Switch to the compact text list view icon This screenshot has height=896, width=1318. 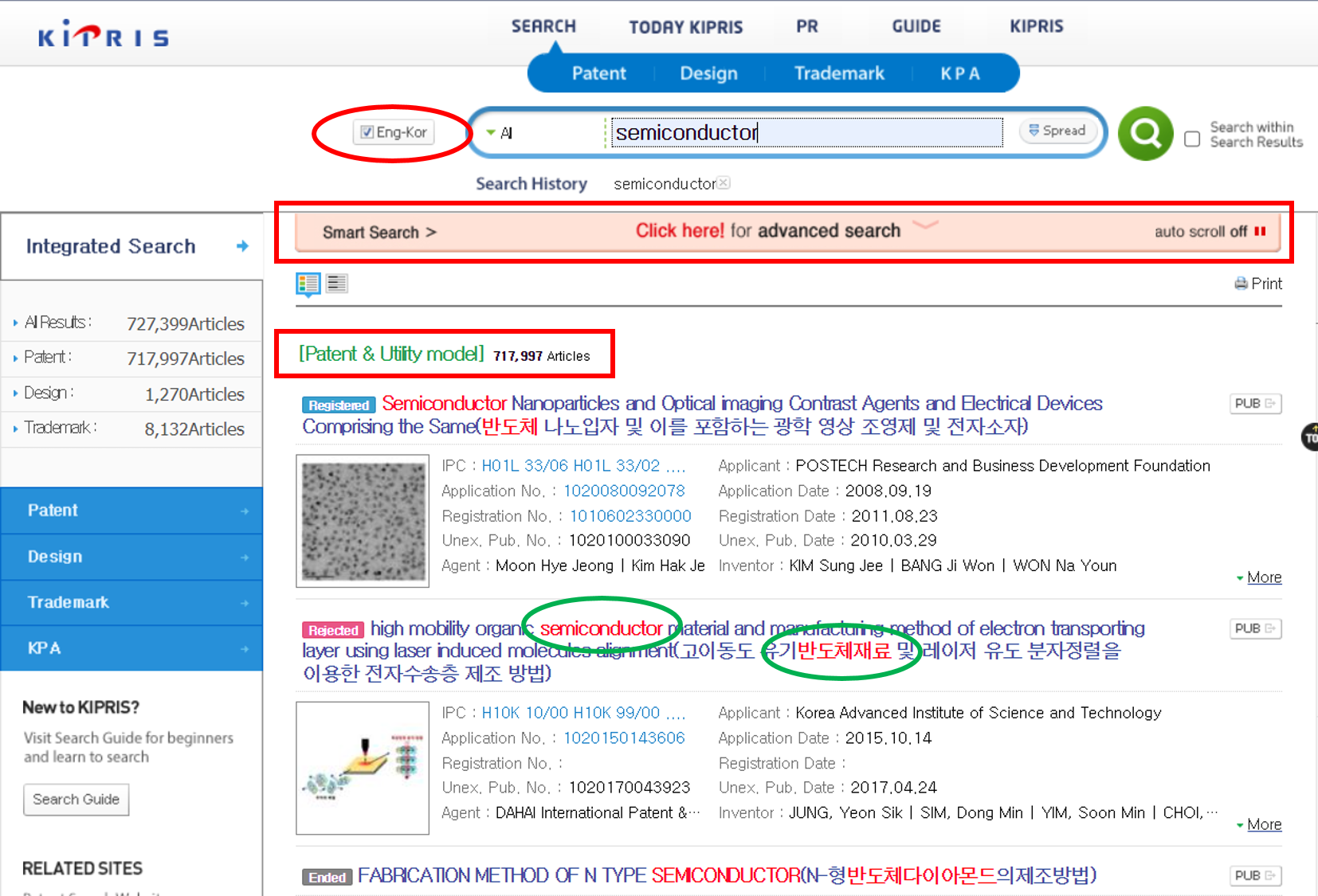[337, 284]
